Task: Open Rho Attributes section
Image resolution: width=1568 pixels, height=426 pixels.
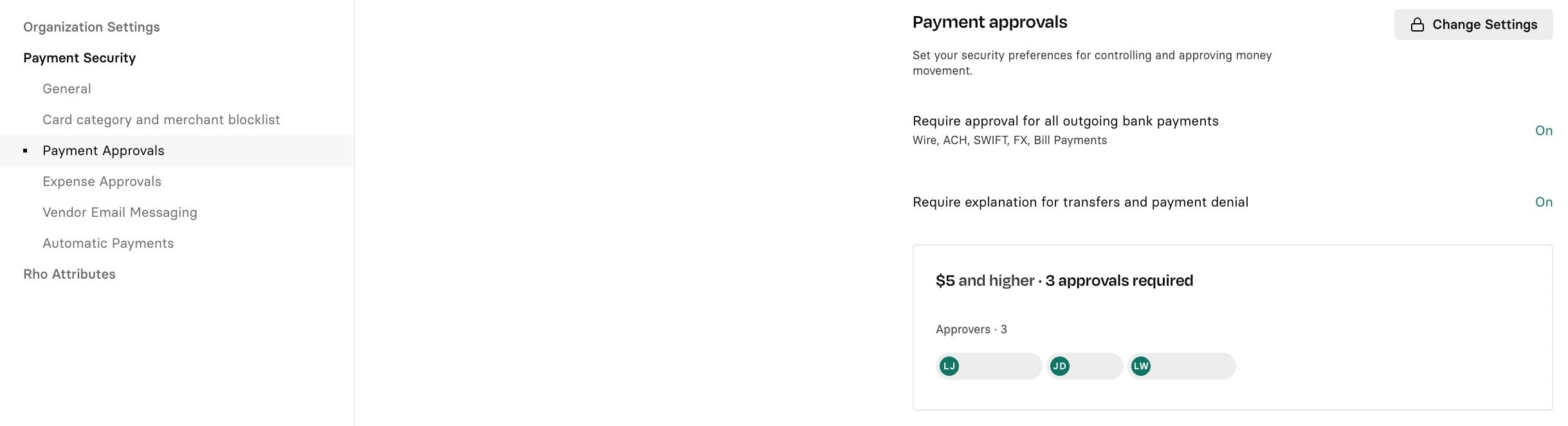Action: (x=69, y=274)
